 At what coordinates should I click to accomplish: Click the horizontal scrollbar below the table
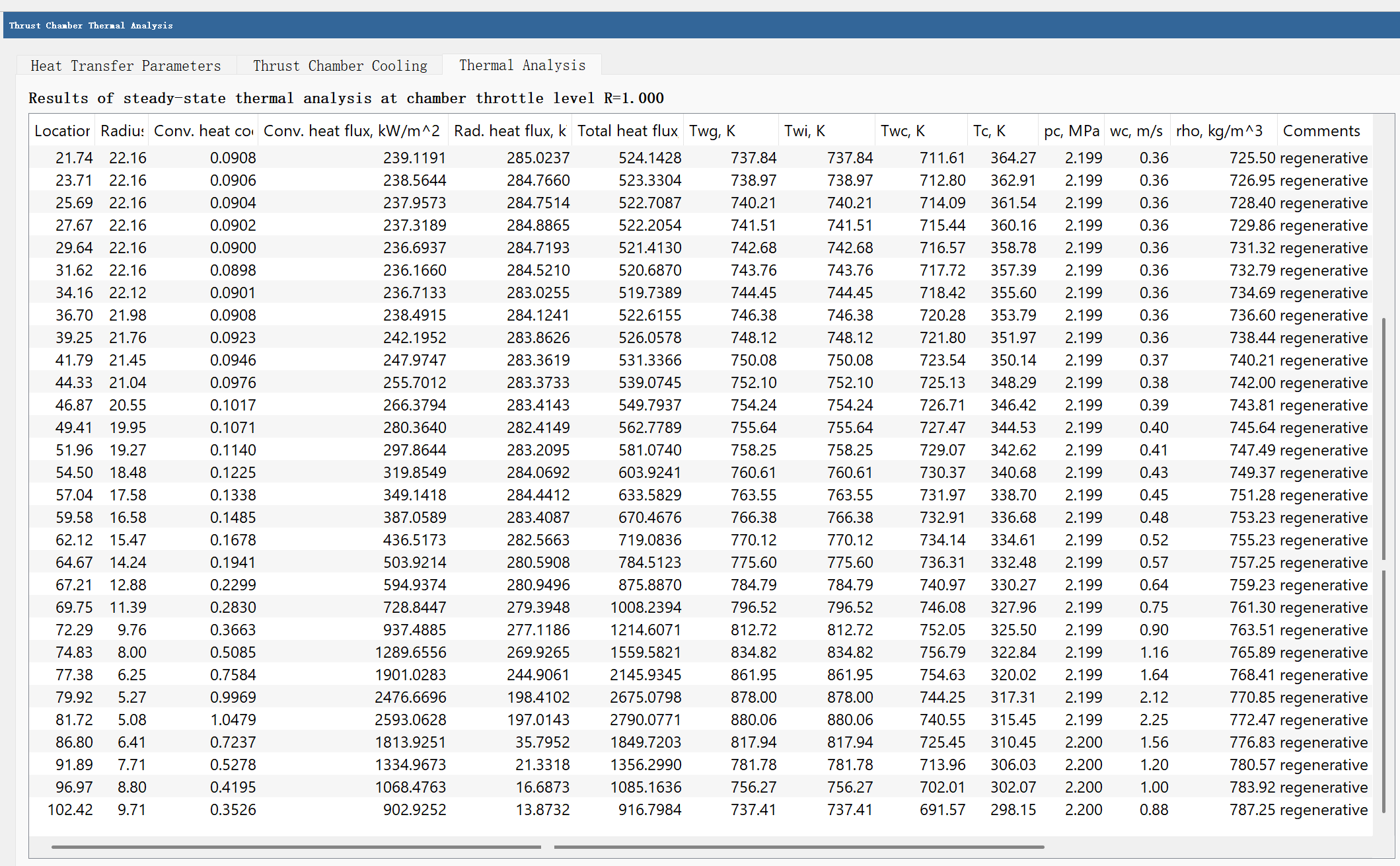(296, 847)
